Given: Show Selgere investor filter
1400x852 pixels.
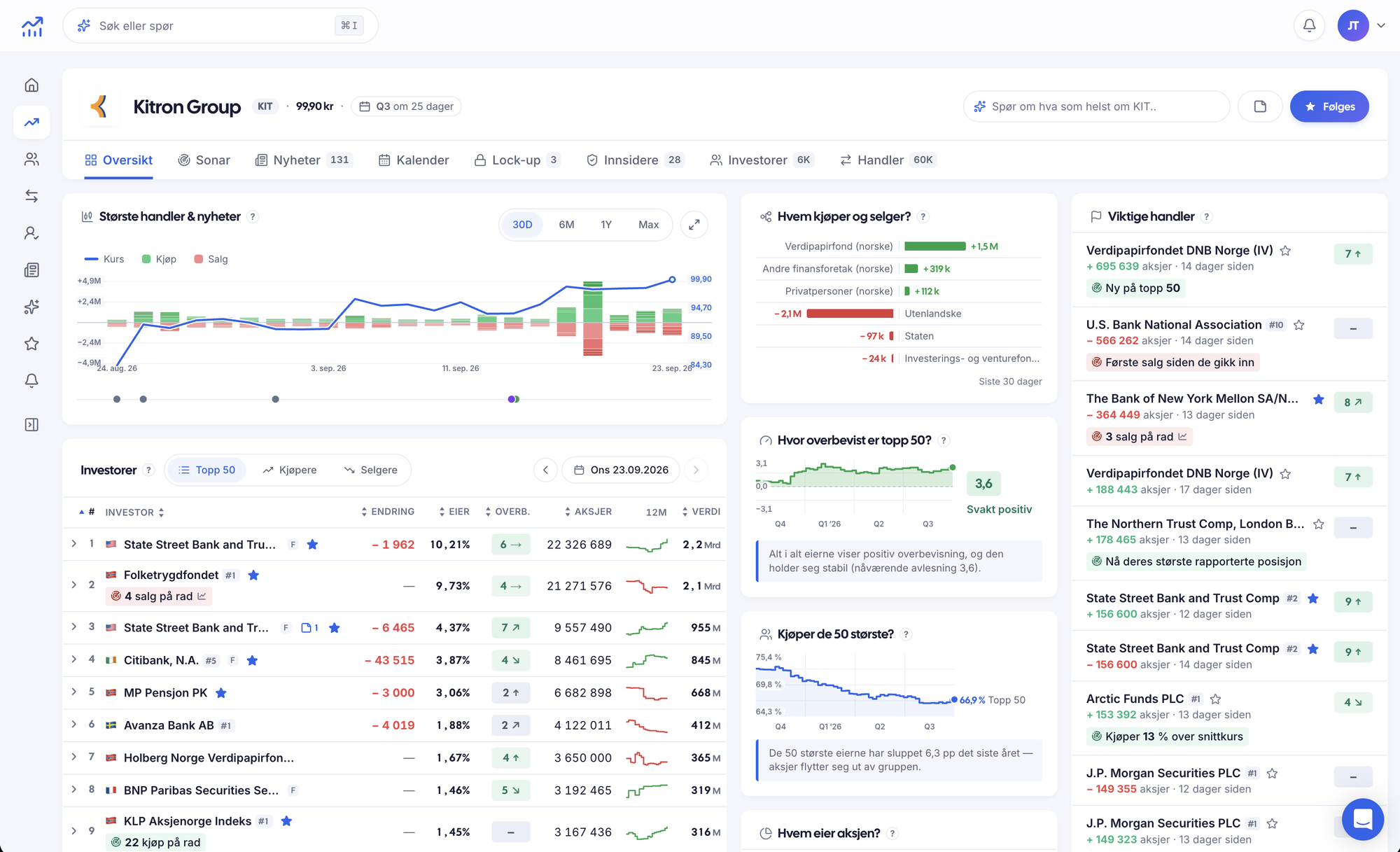Looking at the screenshot, I should [371, 470].
